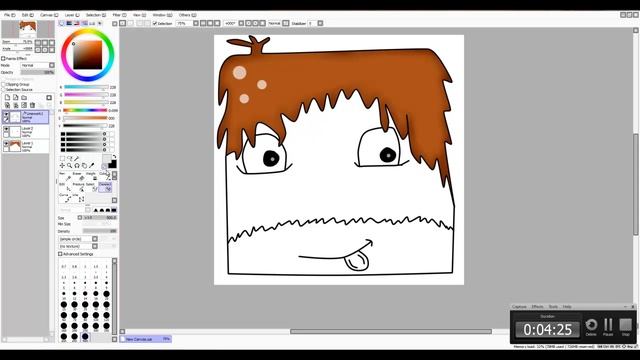
Task: Choose the linework Line tool
Action: pos(79,198)
